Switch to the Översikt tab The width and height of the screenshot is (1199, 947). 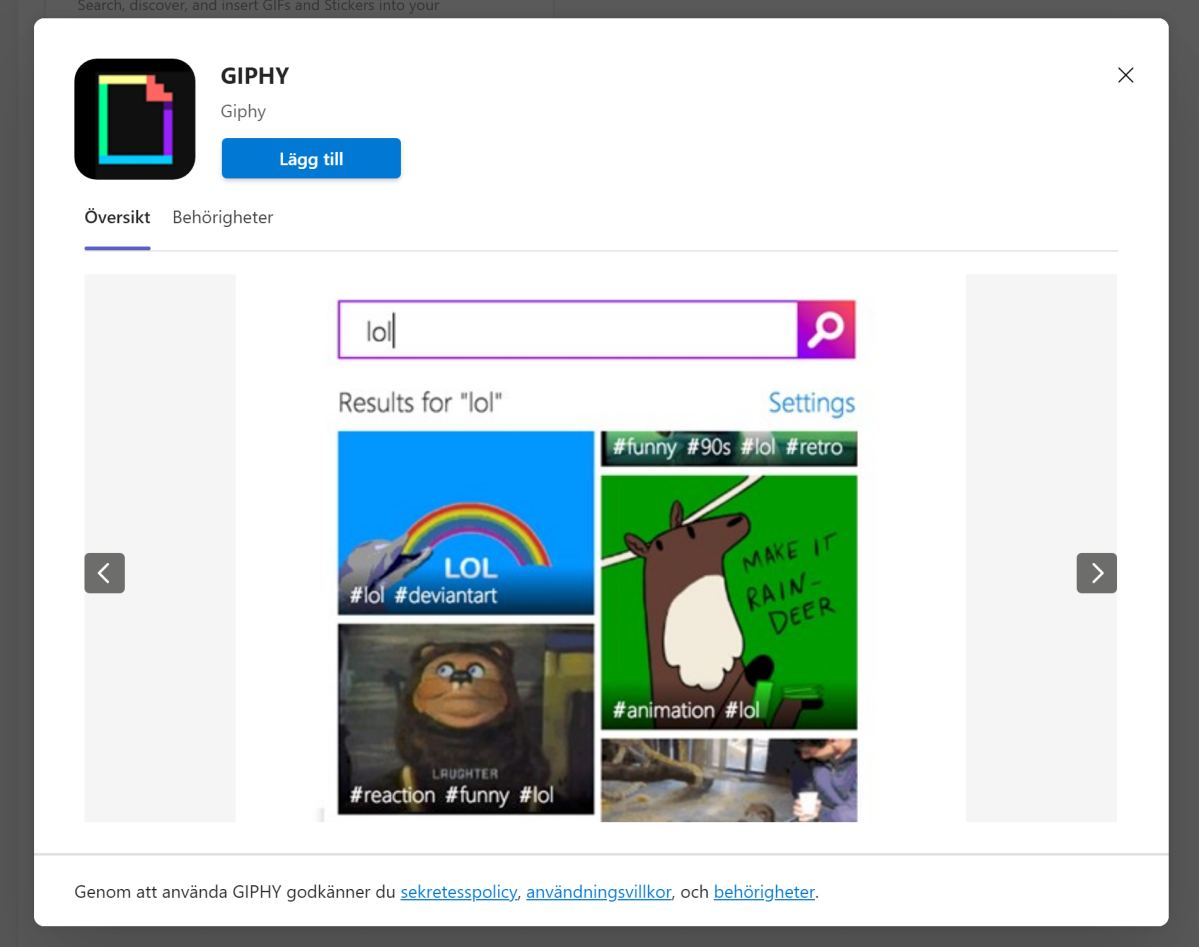pyautogui.click(x=117, y=217)
